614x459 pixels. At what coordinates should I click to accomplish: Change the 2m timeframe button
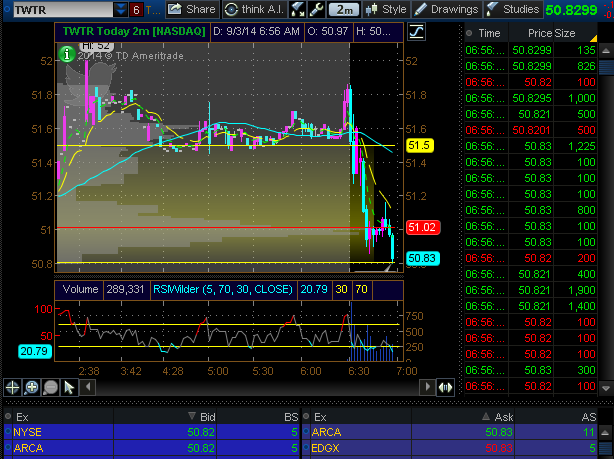click(344, 9)
